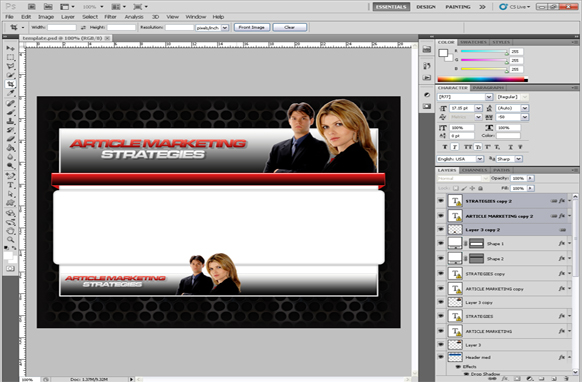
Task: Select the Pen tool
Action: point(10,176)
